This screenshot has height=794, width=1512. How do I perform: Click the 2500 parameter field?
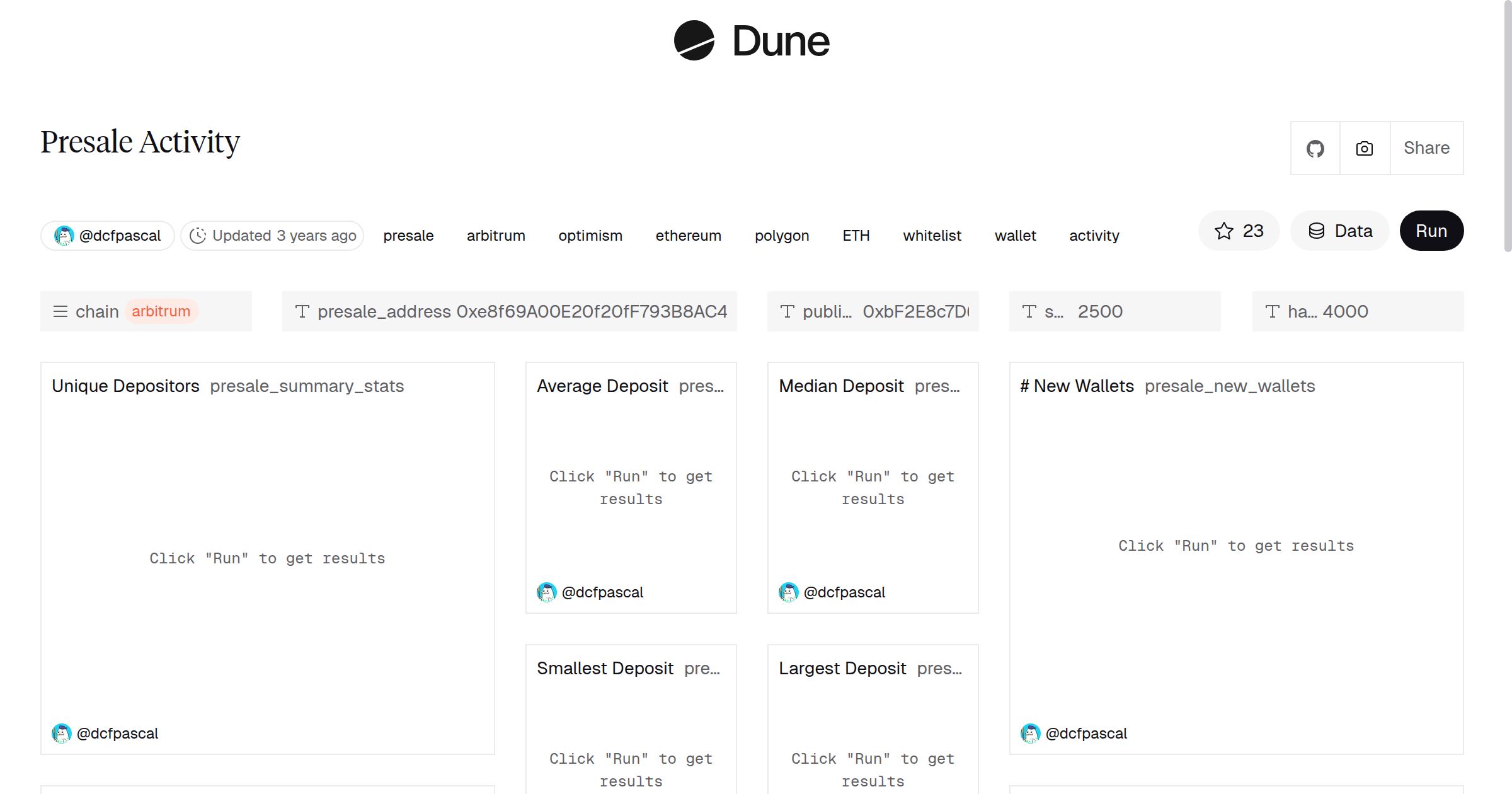(1099, 311)
